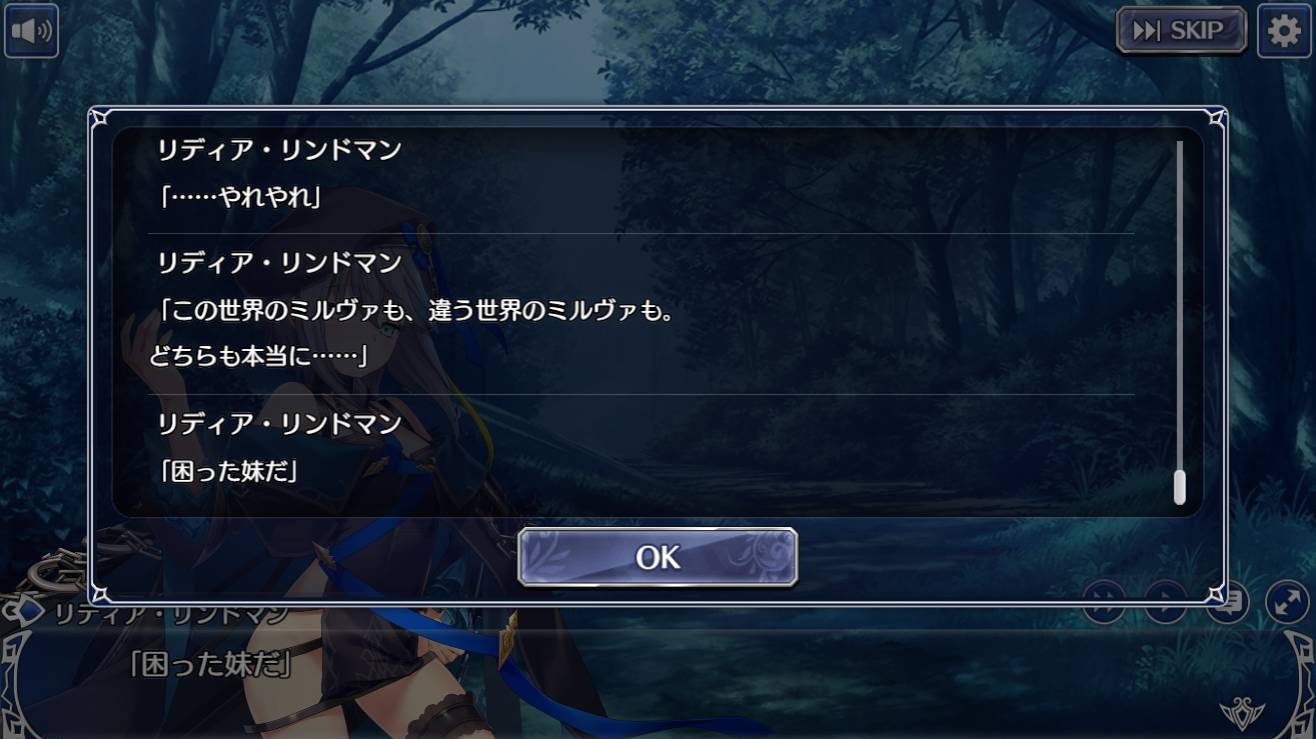Mute the sound with the speaker icon
Screen dimensions: 1316x739
click(31, 30)
